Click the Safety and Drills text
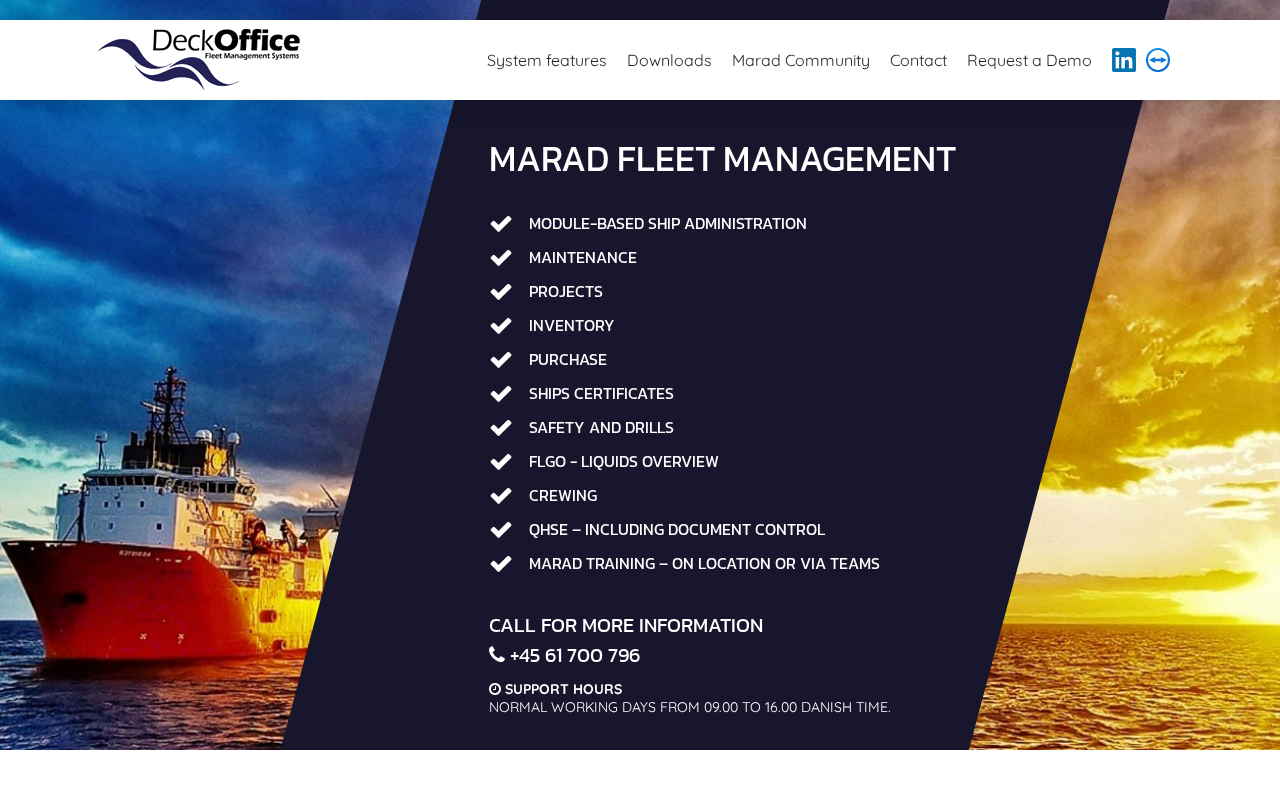 601,428
